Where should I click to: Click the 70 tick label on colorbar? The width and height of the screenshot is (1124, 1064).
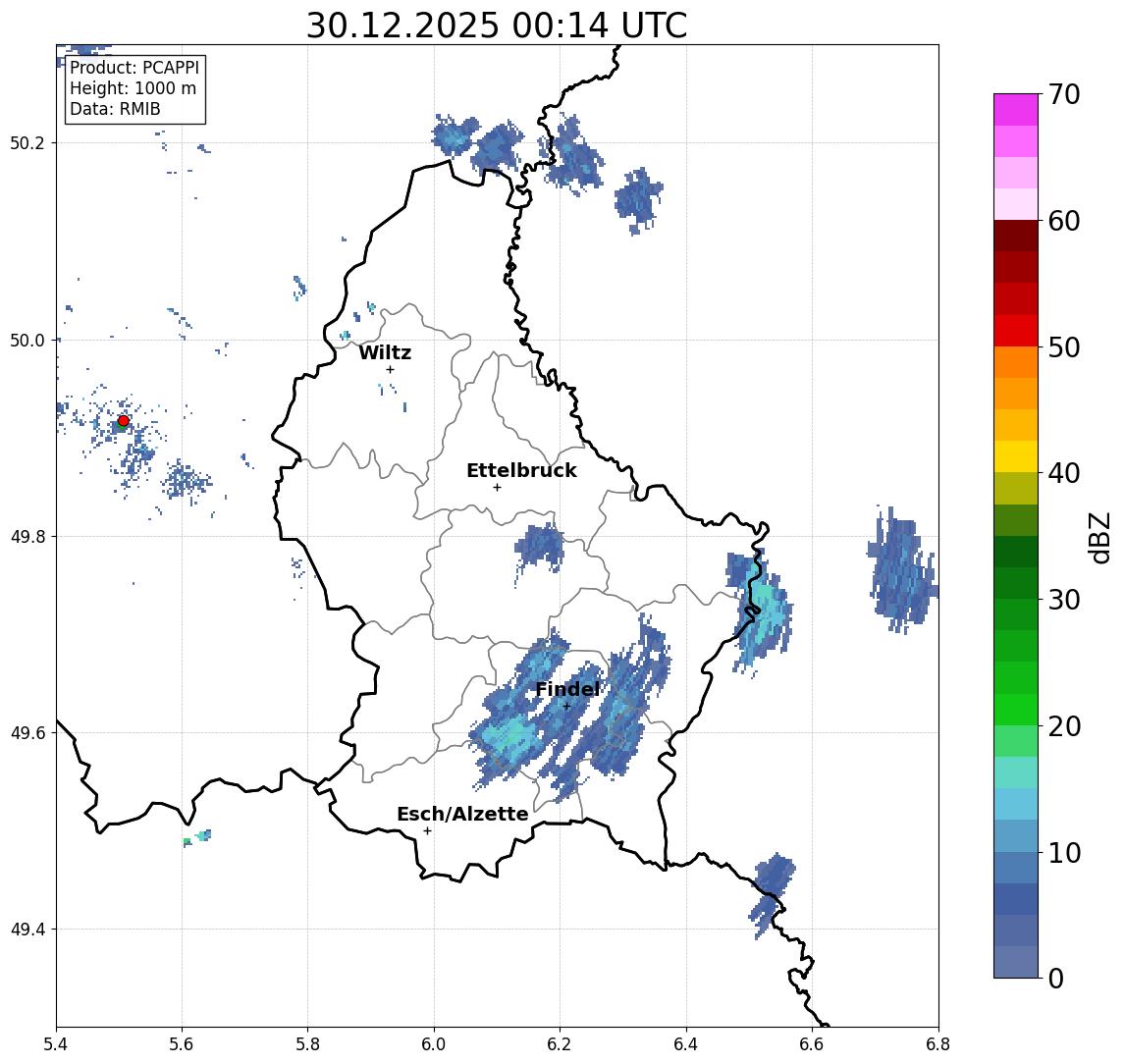click(x=1064, y=94)
